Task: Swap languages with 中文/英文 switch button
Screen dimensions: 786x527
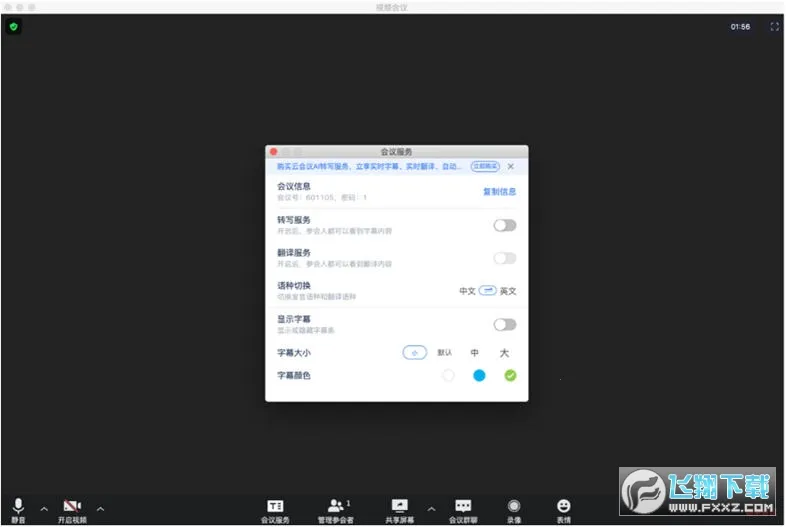Action: [487, 291]
